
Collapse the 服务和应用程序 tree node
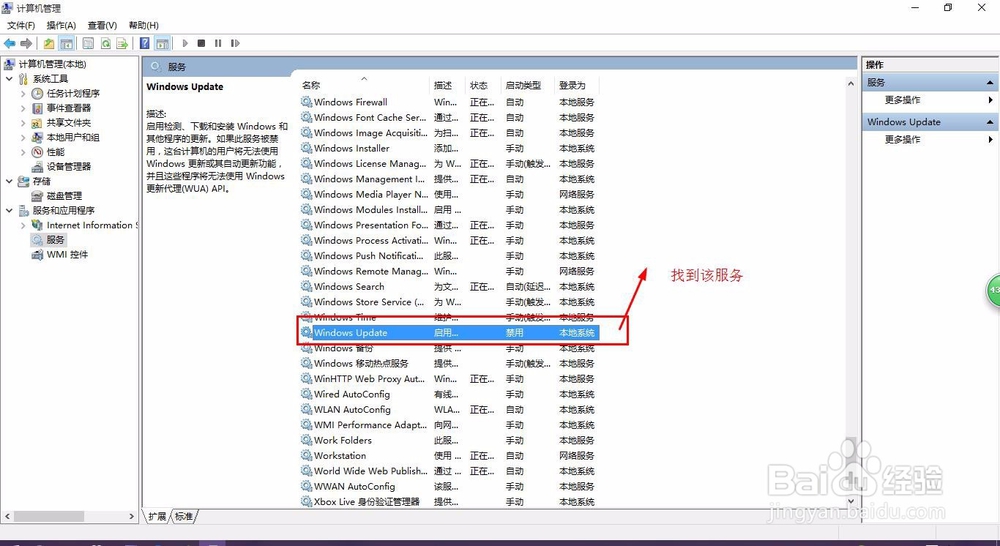tap(9, 210)
